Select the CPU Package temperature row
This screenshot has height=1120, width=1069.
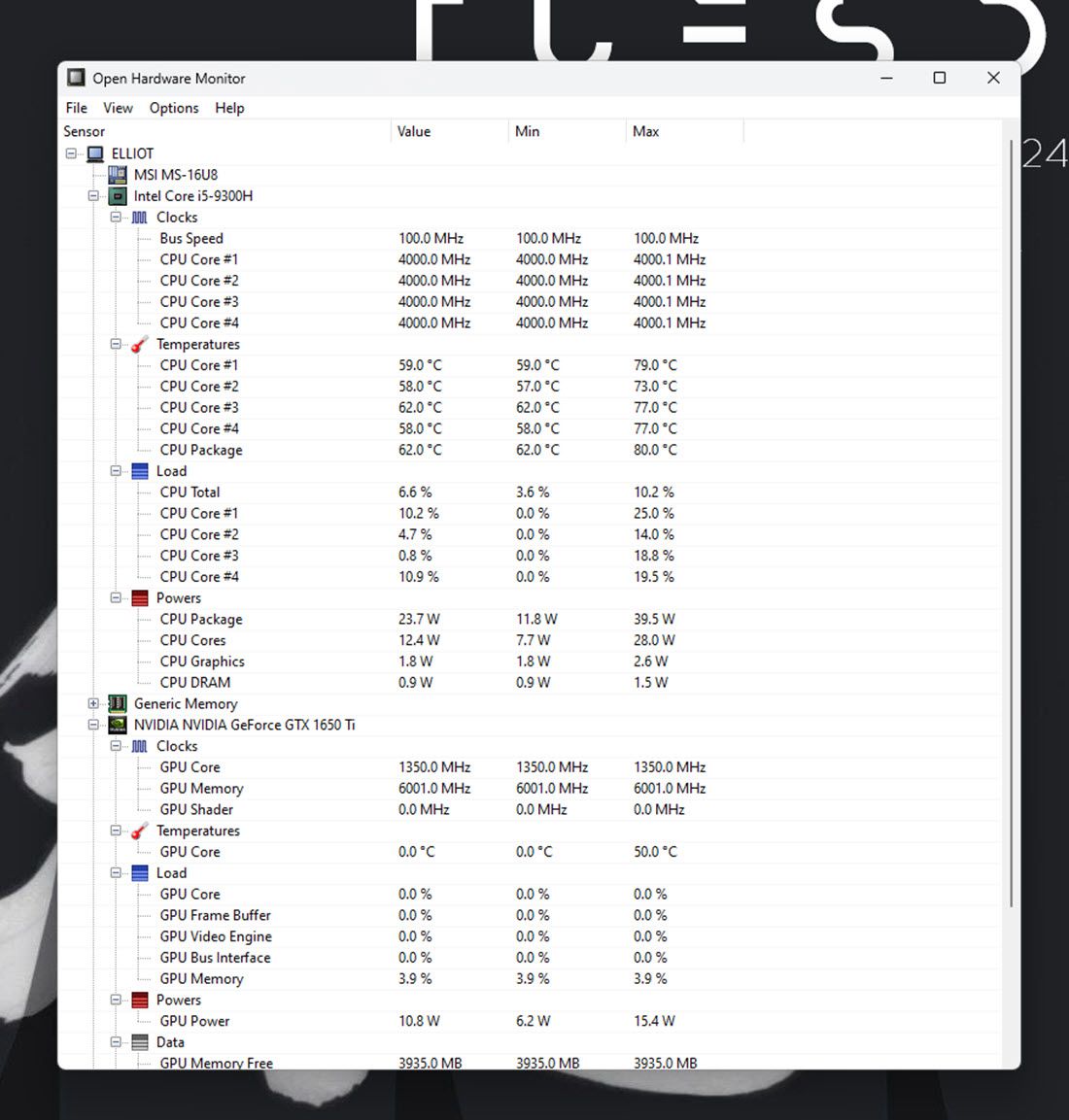529,450
